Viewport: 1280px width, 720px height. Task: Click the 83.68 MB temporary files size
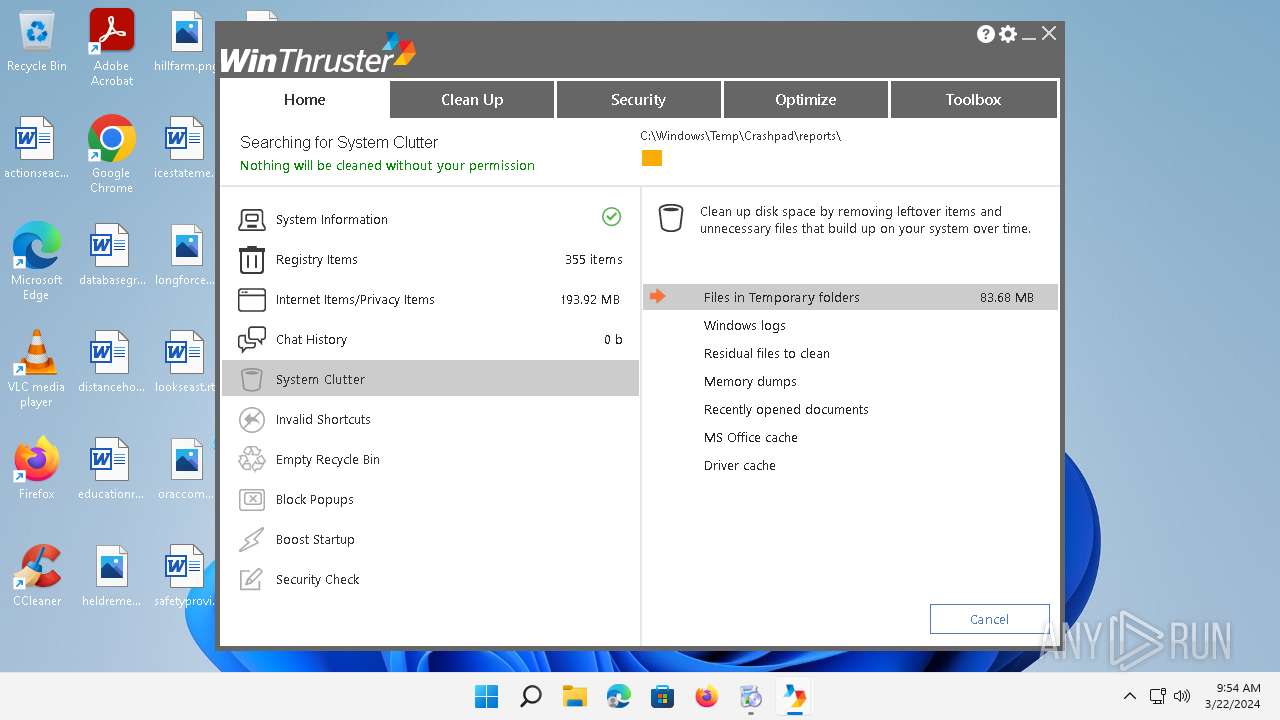[x=1007, y=297]
